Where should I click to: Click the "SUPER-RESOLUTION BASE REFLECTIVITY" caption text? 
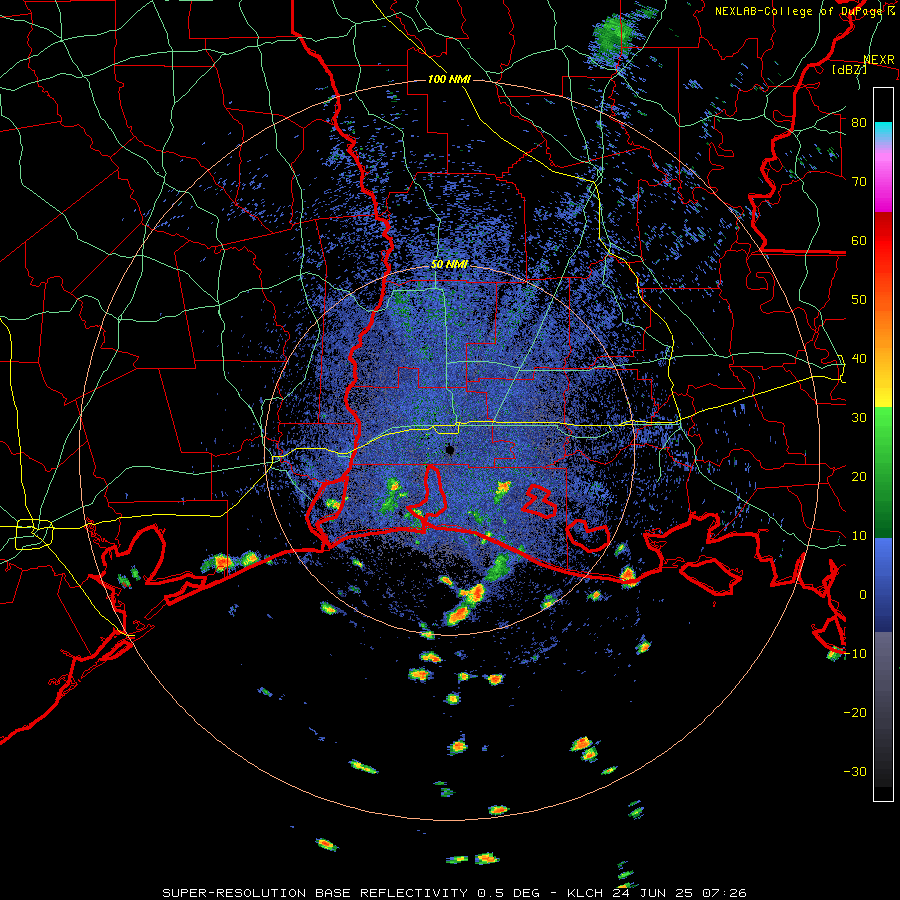click(315, 893)
